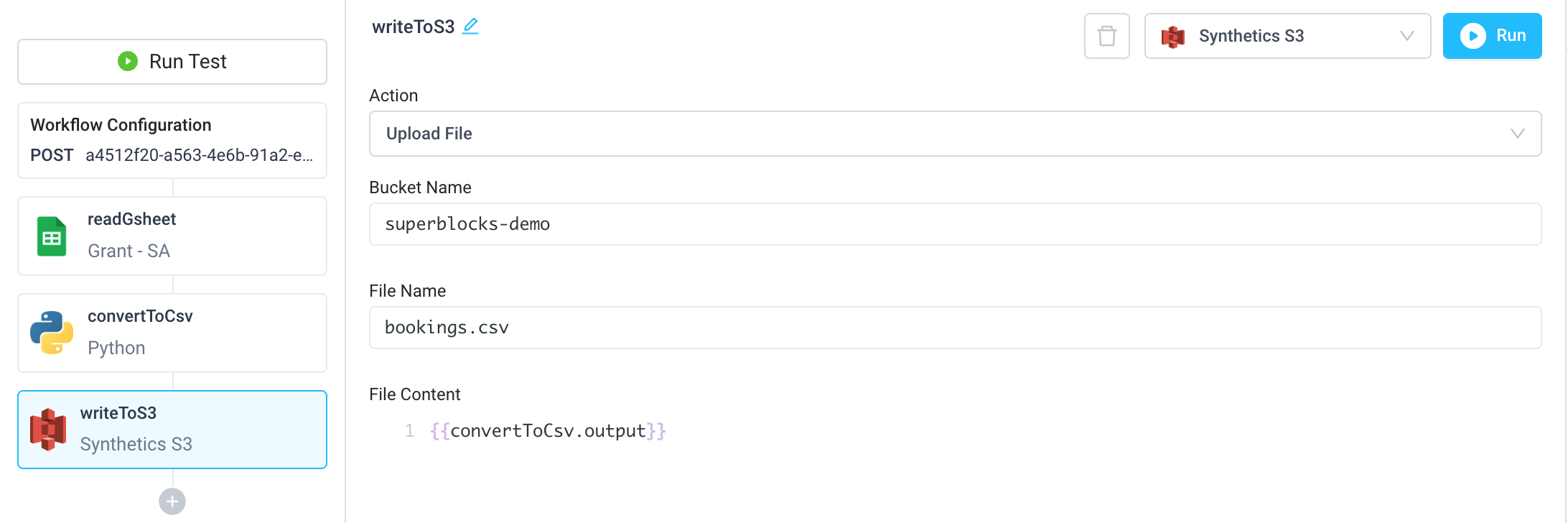Expand the Upload File action dropdown

(955, 134)
